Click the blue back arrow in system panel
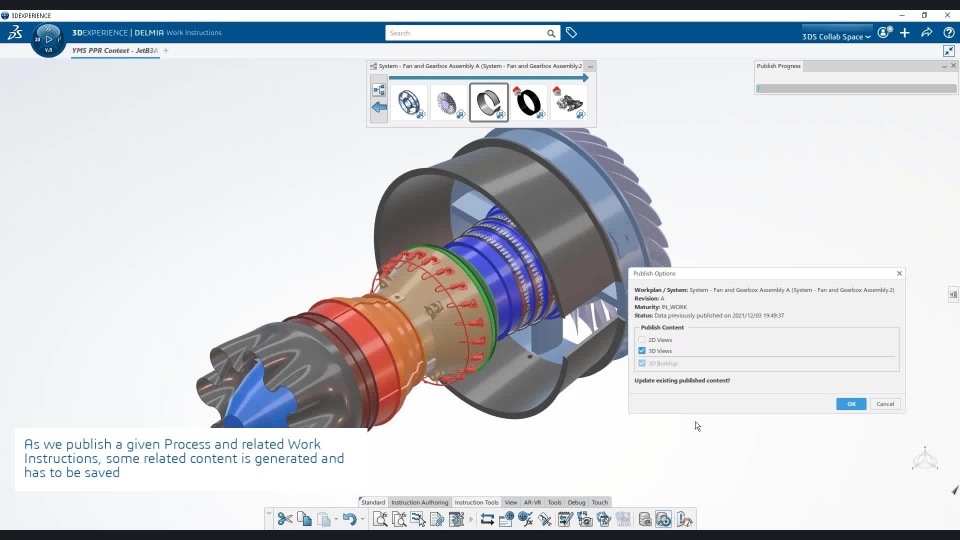The width and height of the screenshot is (960, 540). (379, 107)
